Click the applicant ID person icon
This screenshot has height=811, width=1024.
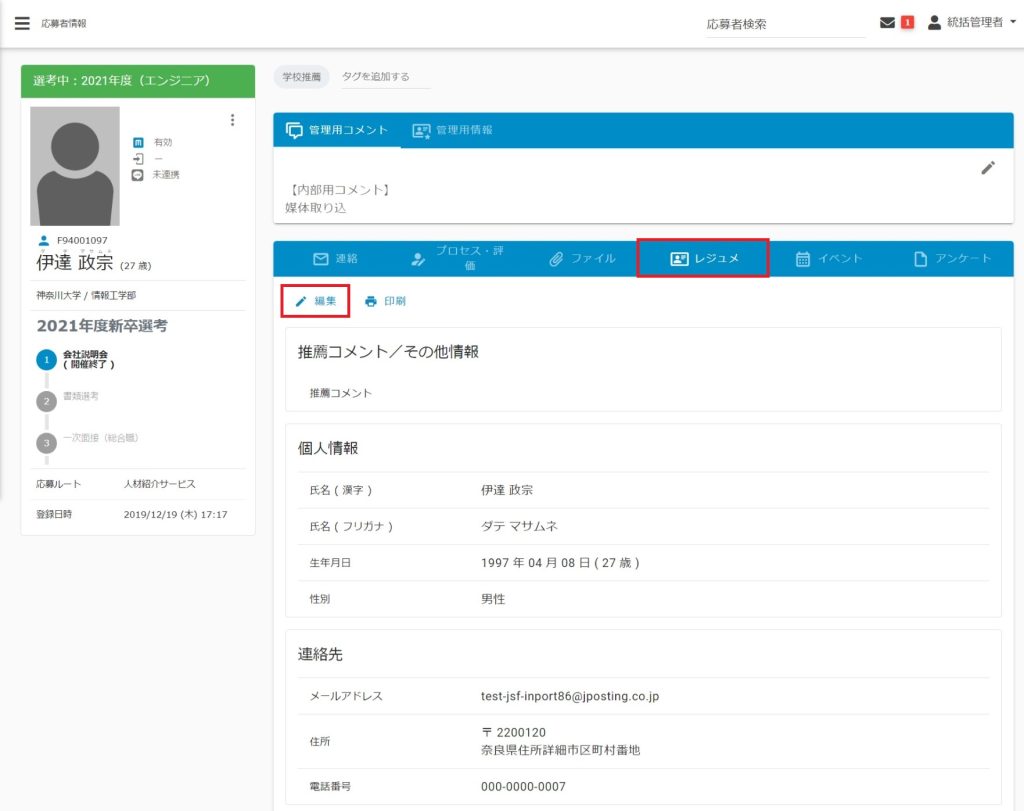[43, 240]
